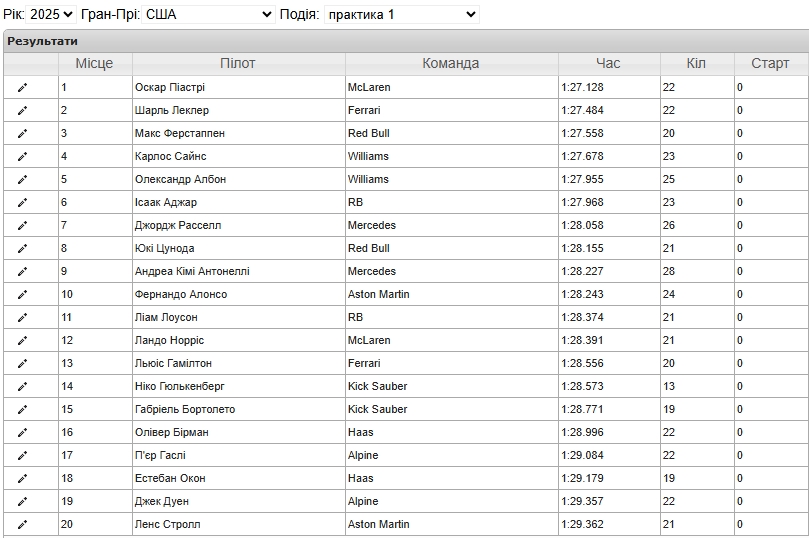Click the Пілот column header
Viewport: 809px width, 538px height.
(x=238, y=63)
